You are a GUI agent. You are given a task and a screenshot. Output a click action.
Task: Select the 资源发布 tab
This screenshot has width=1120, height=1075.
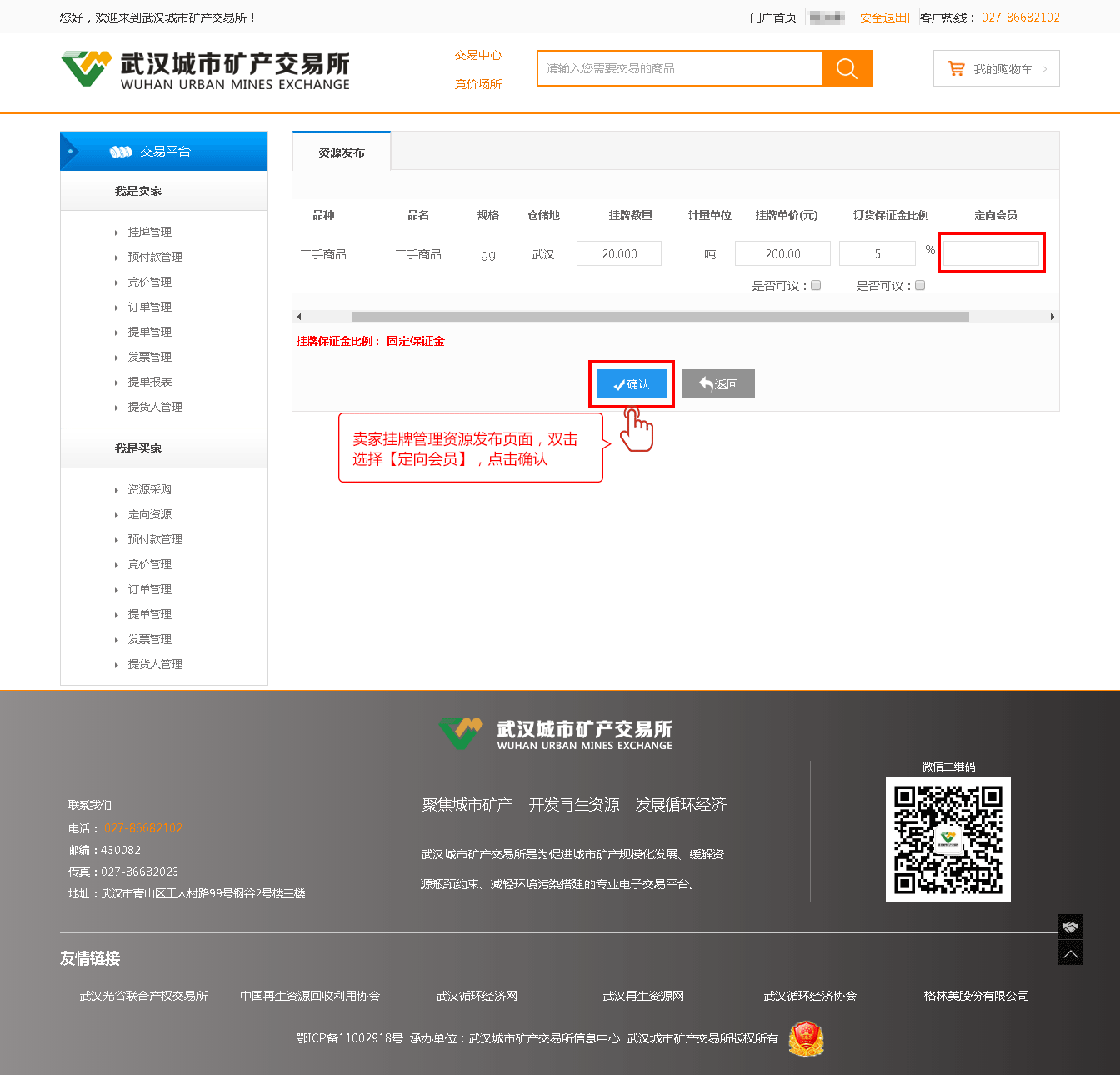(x=342, y=152)
